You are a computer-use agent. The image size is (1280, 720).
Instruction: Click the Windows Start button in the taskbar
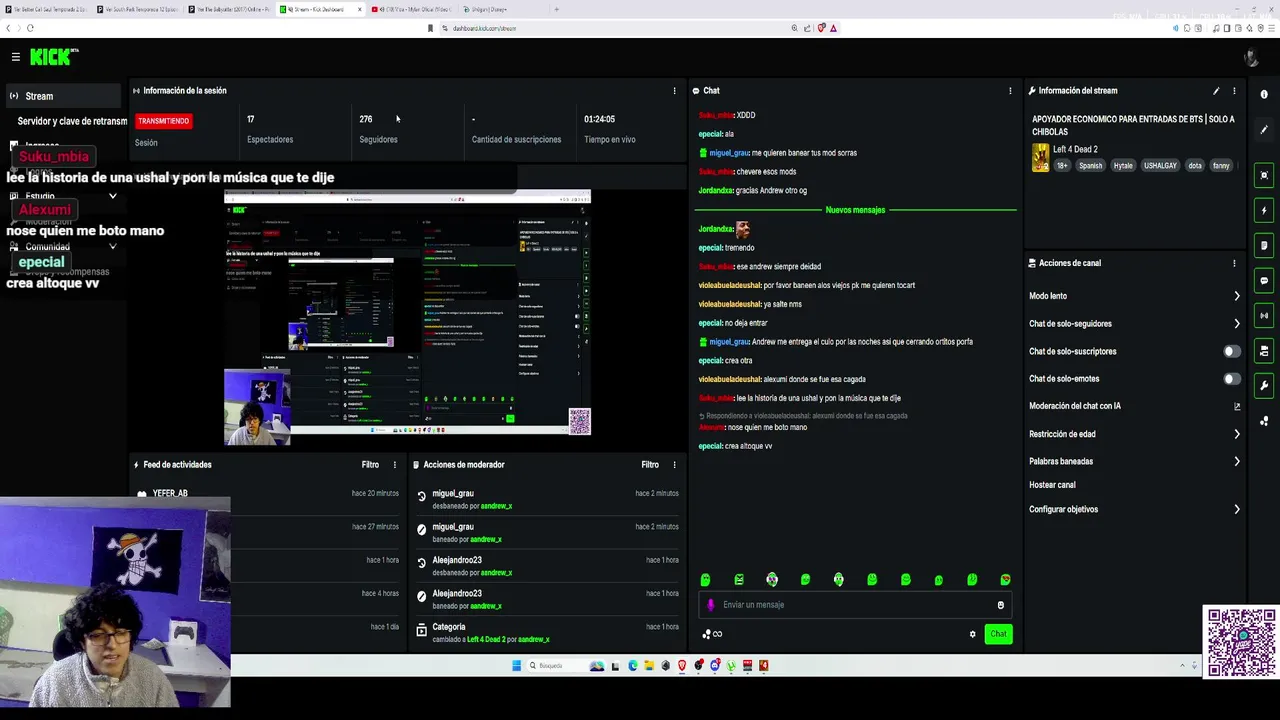tap(517, 666)
